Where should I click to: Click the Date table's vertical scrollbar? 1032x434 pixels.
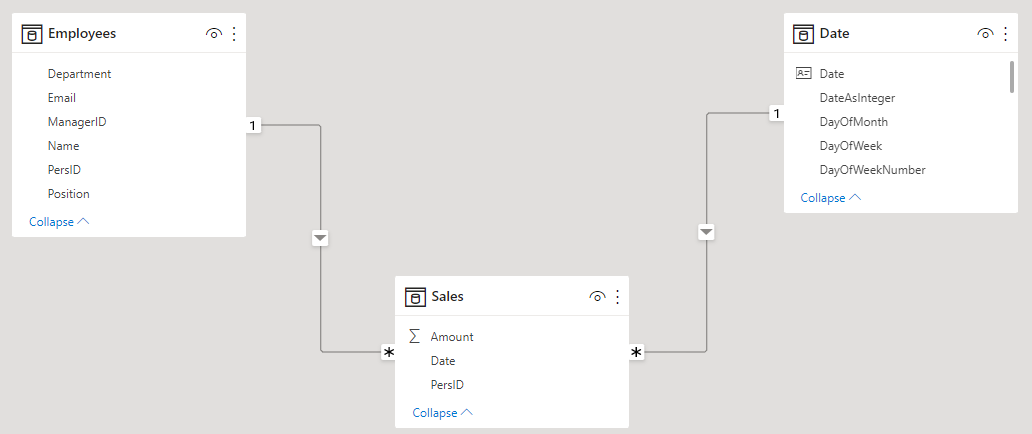pos(1011,76)
